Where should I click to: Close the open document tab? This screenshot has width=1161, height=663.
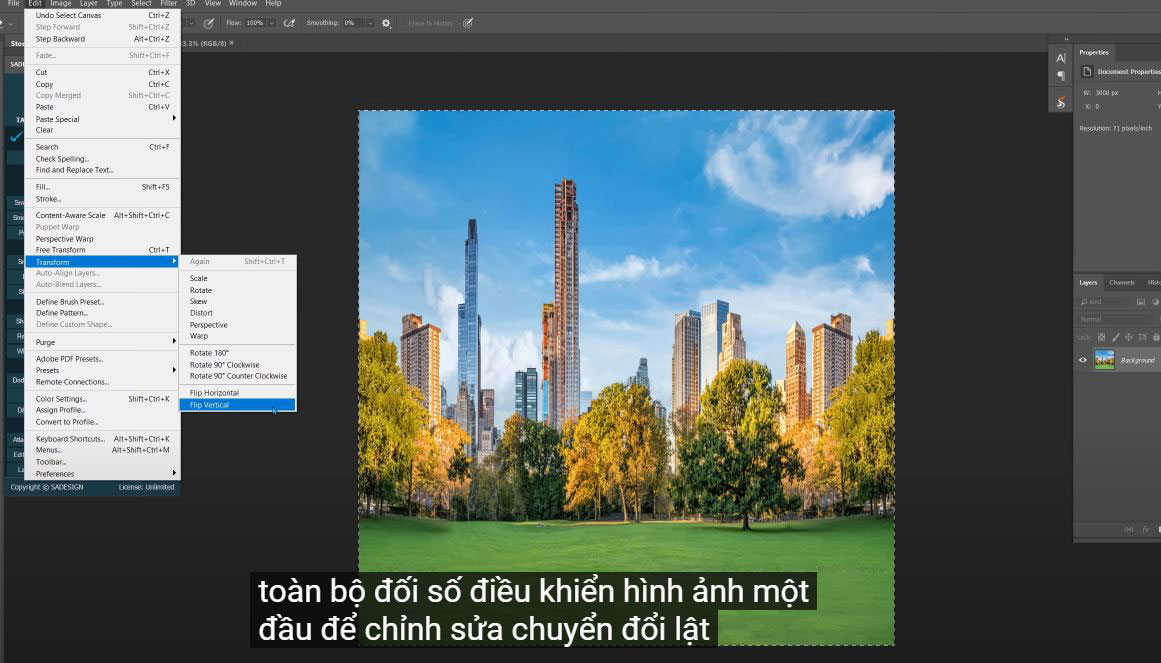tap(232, 43)
